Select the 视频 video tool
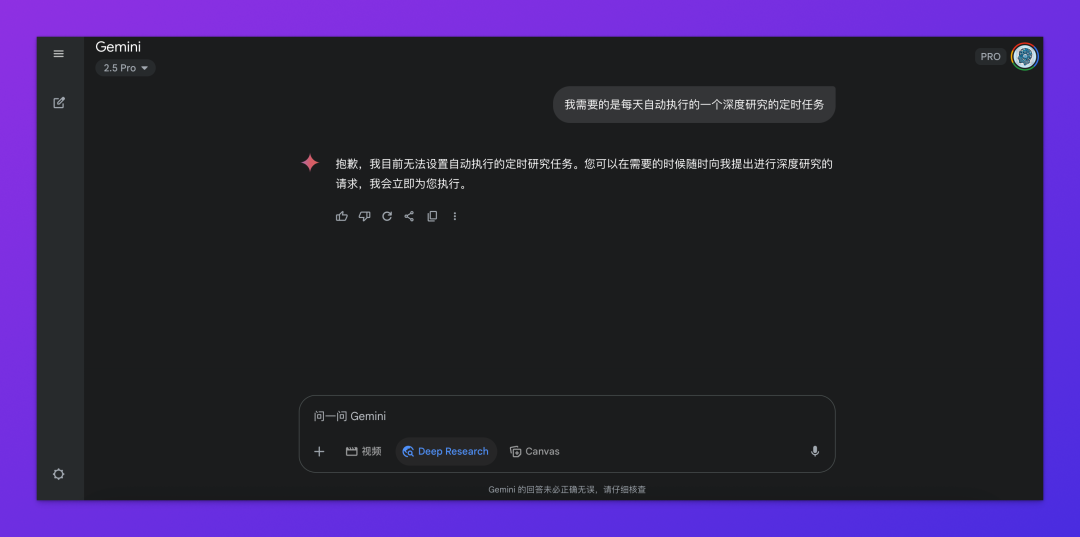The image size is (1080, 537). coord(363,452)
